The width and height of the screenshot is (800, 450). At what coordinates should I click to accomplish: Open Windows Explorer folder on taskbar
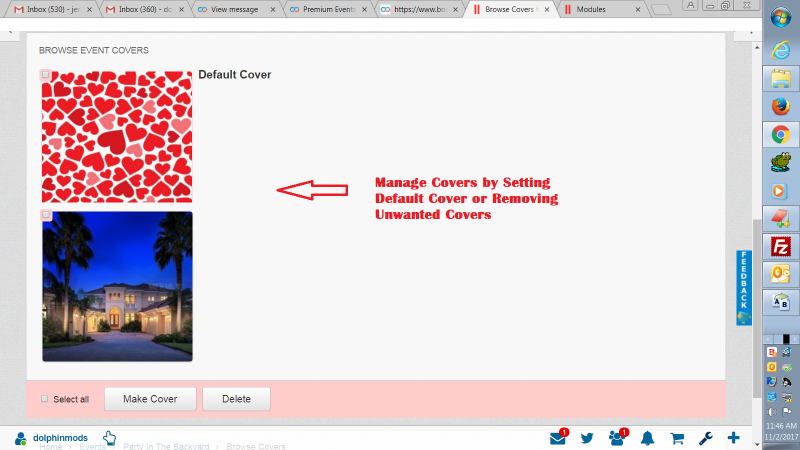tap(781, 79)
